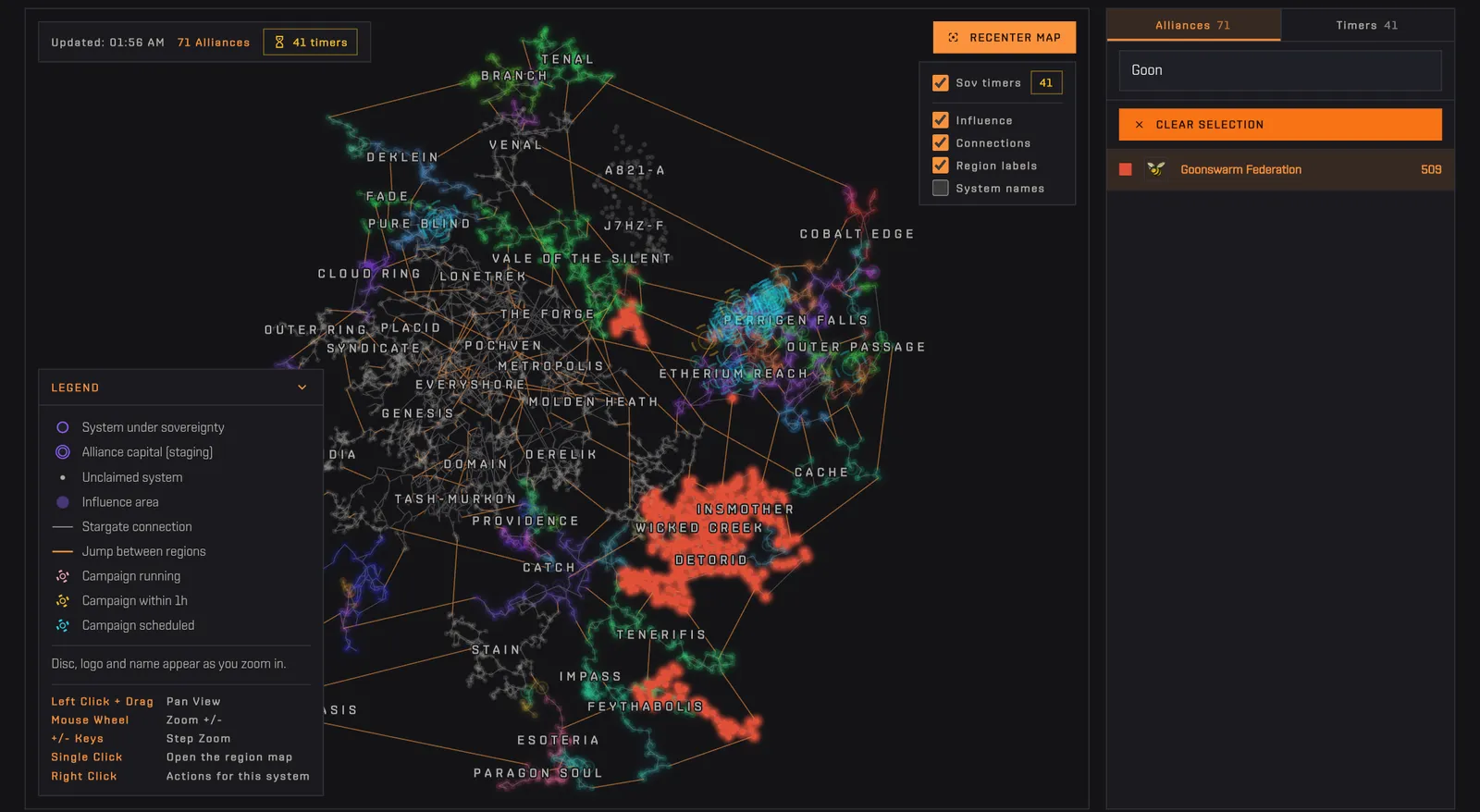
Task: Click the System under sovereignty legend icon
Action: click(63, 427)
